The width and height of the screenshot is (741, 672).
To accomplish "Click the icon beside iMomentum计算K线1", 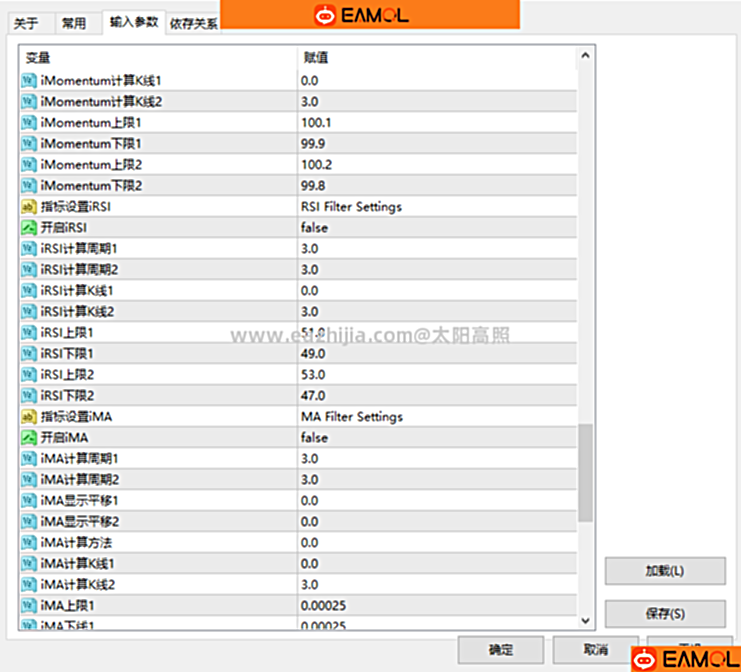I will [28, 80].
